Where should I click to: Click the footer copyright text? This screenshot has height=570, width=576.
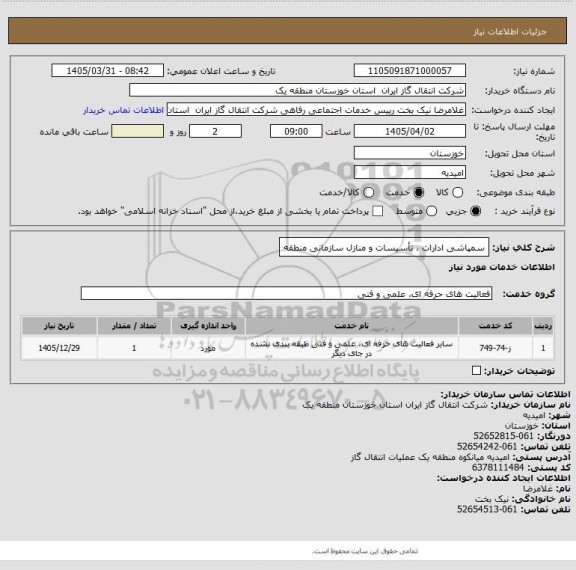364,551
